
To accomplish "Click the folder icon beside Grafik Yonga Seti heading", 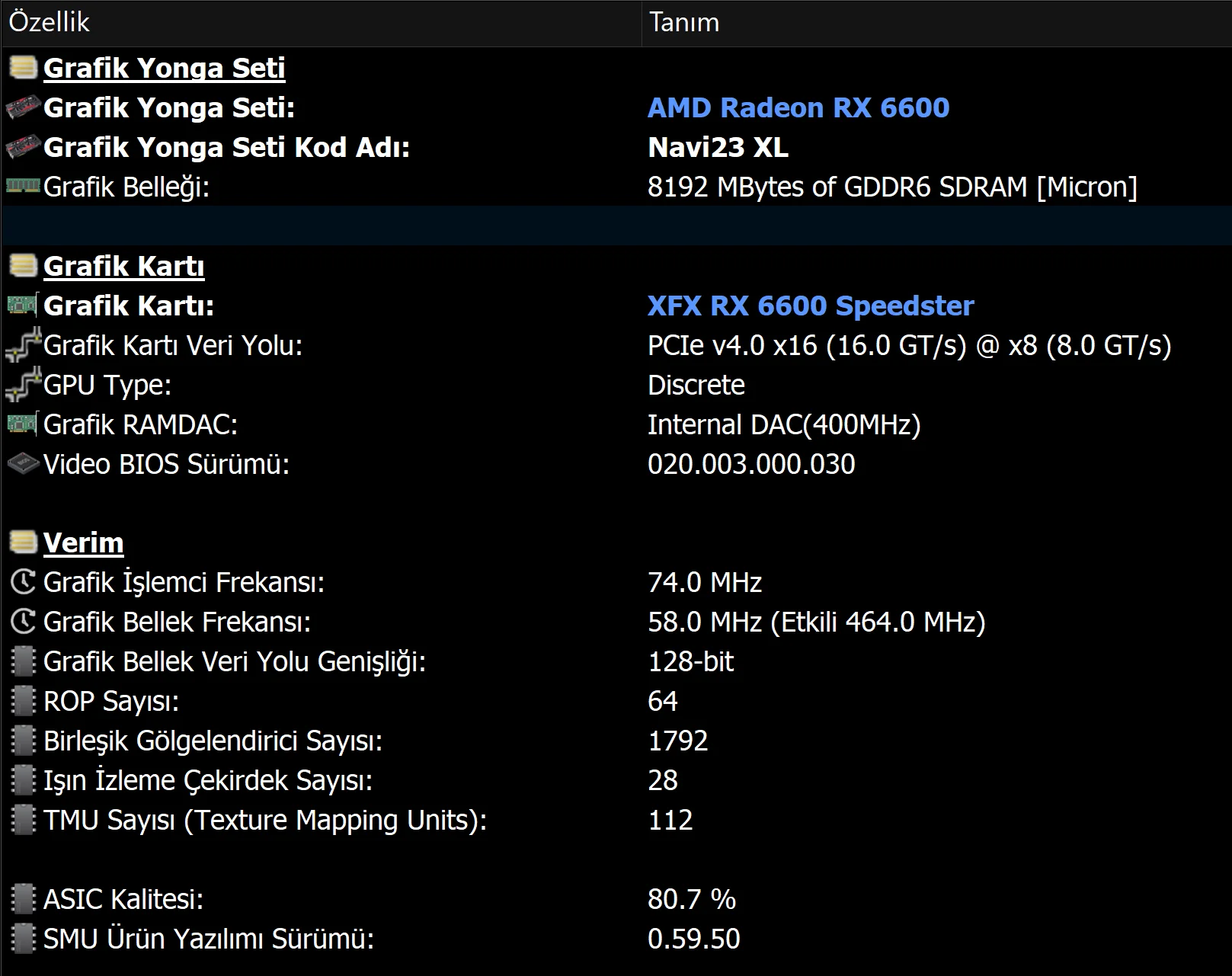I will (x=23, y=68).
